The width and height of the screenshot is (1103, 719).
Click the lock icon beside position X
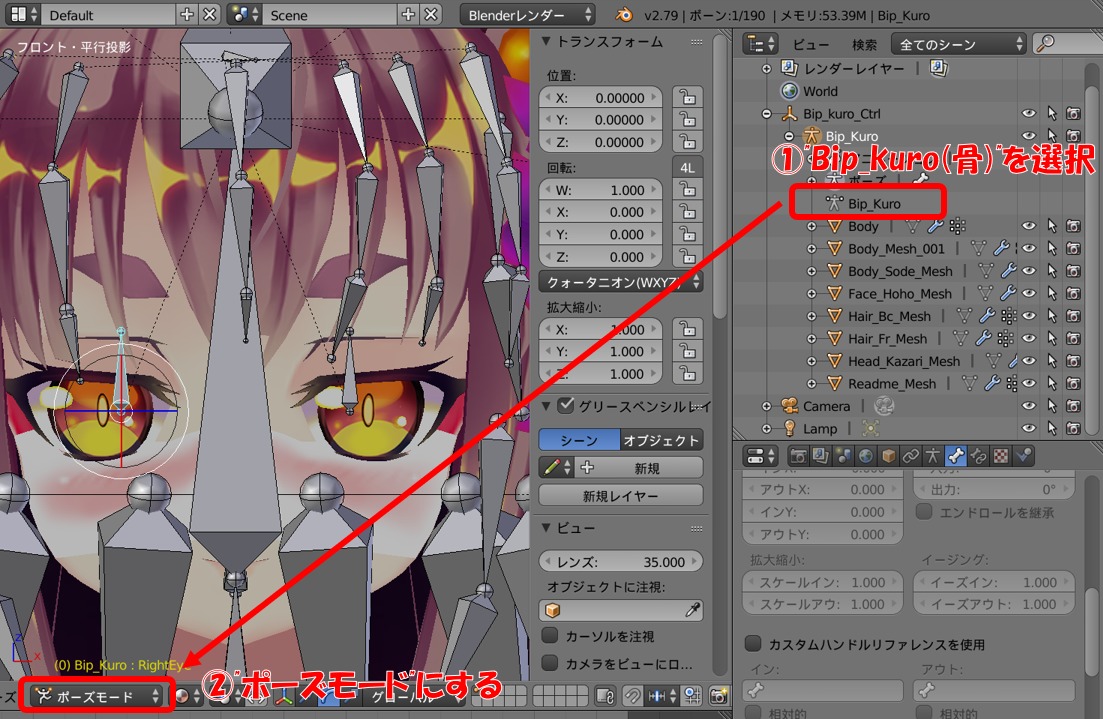coord(687,97)
